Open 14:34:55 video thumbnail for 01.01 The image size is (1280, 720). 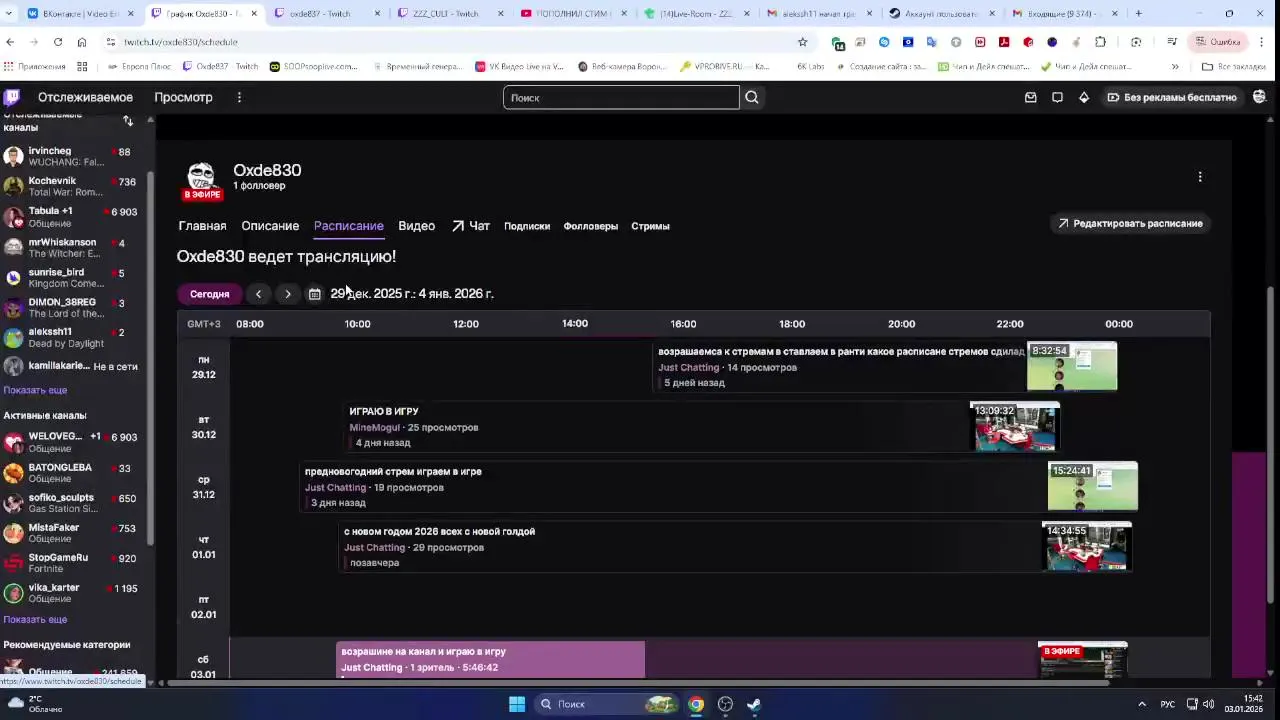tap(1087, 546)
